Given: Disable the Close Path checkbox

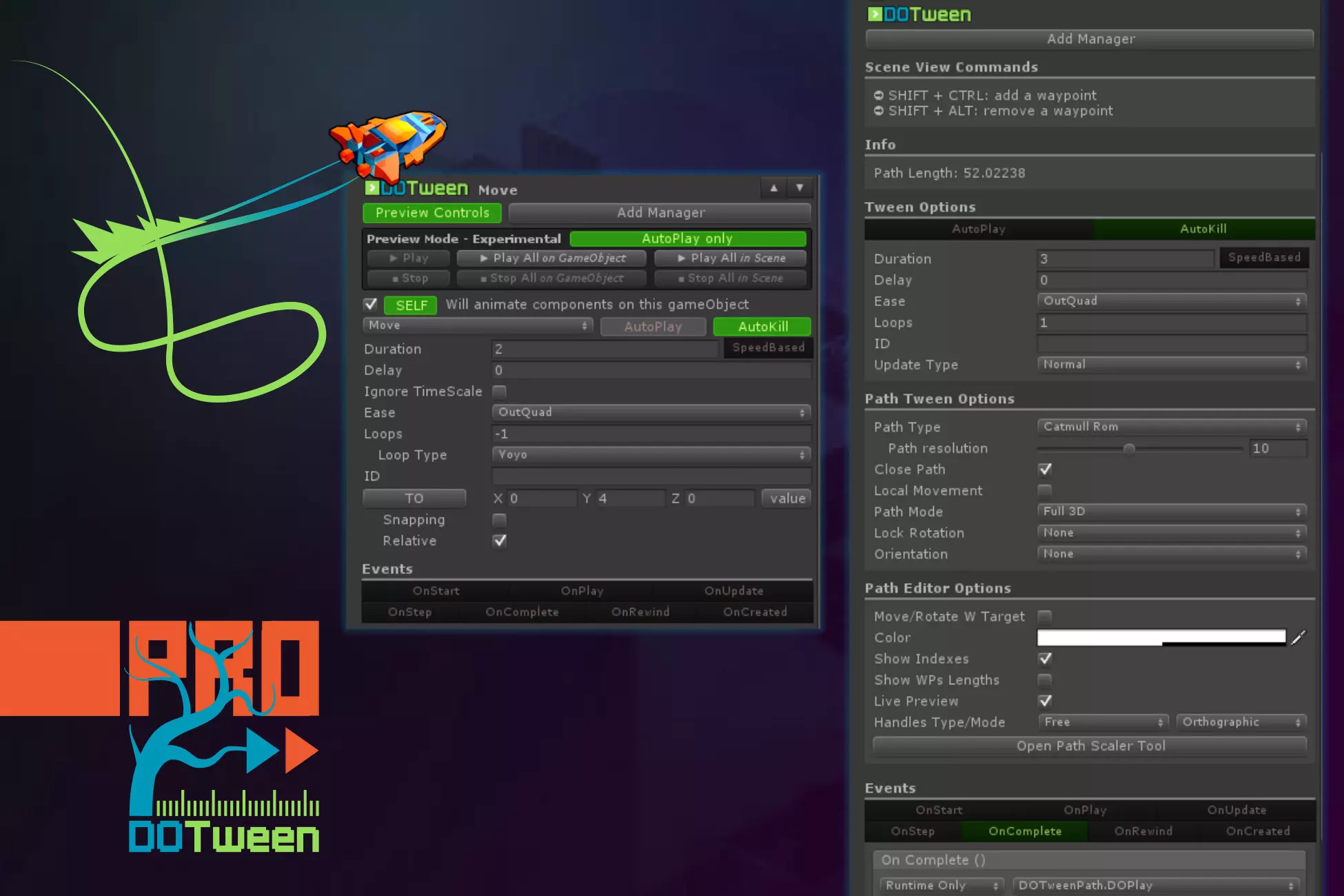Looking at the screenshot, I should [x=1045, y=469].
